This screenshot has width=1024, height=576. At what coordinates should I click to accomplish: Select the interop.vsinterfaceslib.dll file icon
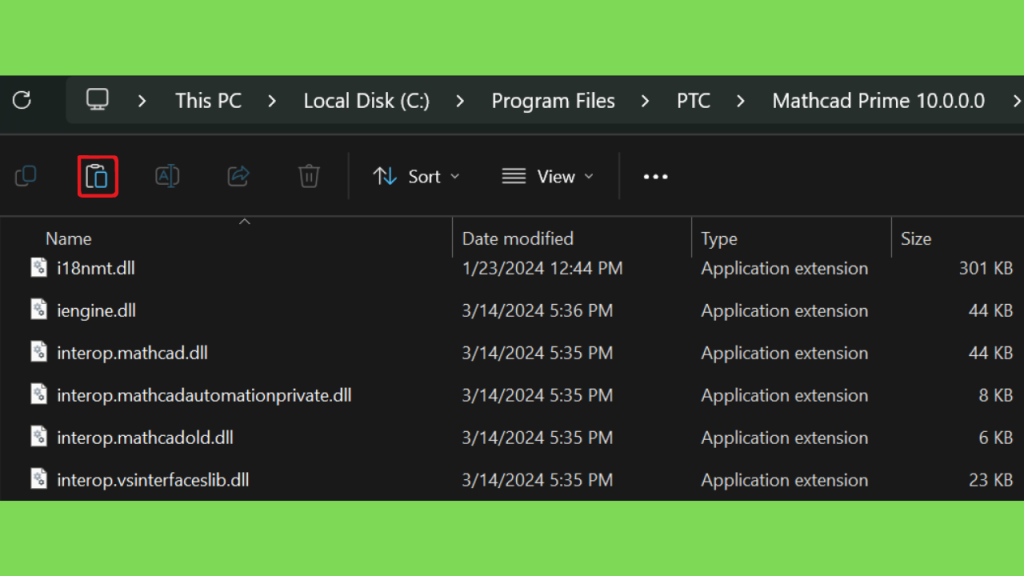(39, 480)
